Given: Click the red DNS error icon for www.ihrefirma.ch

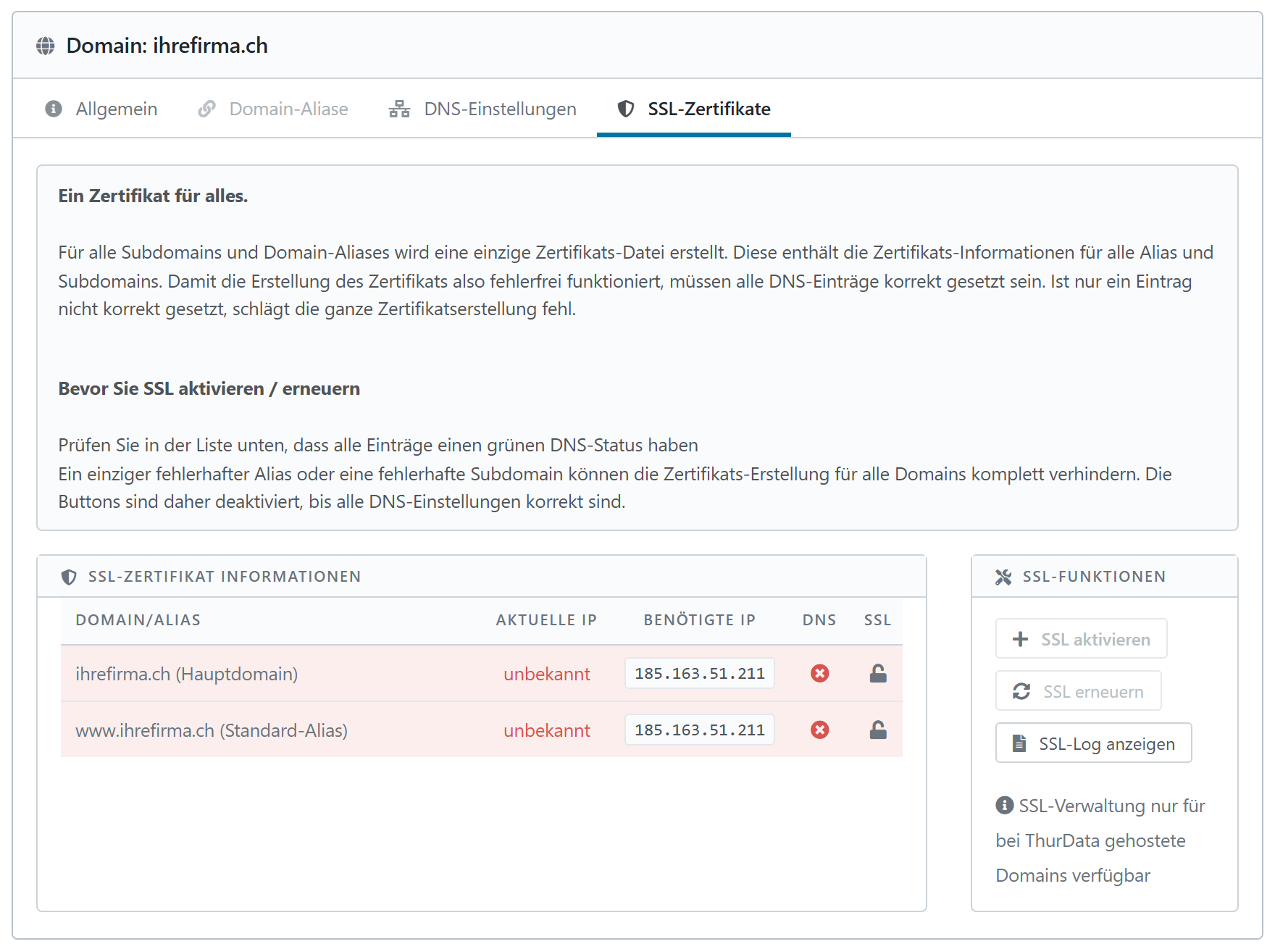Looking at the screenshot, I should (820, 730).
